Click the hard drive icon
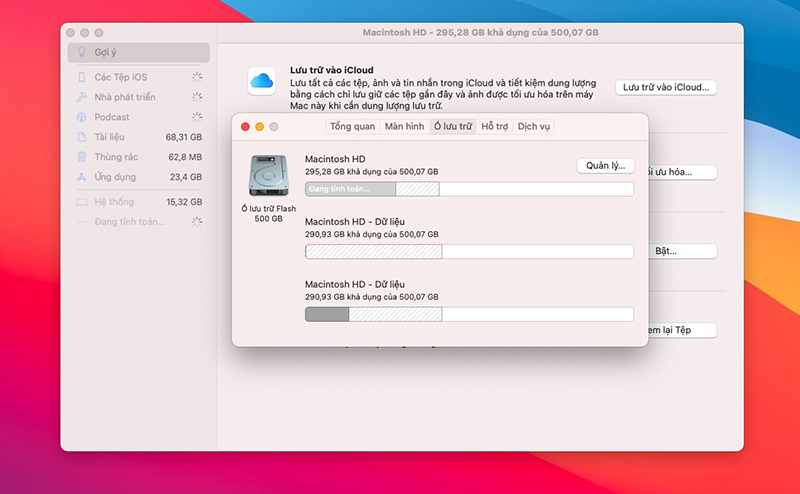 (269, 176)
